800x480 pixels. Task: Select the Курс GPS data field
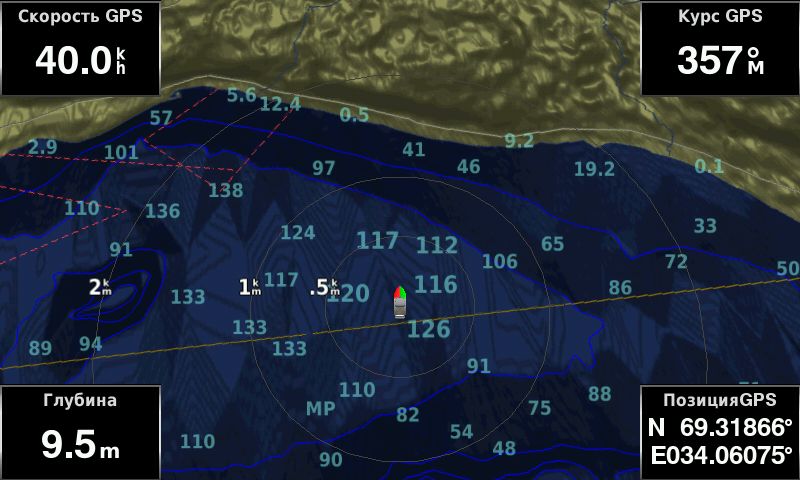720,48
